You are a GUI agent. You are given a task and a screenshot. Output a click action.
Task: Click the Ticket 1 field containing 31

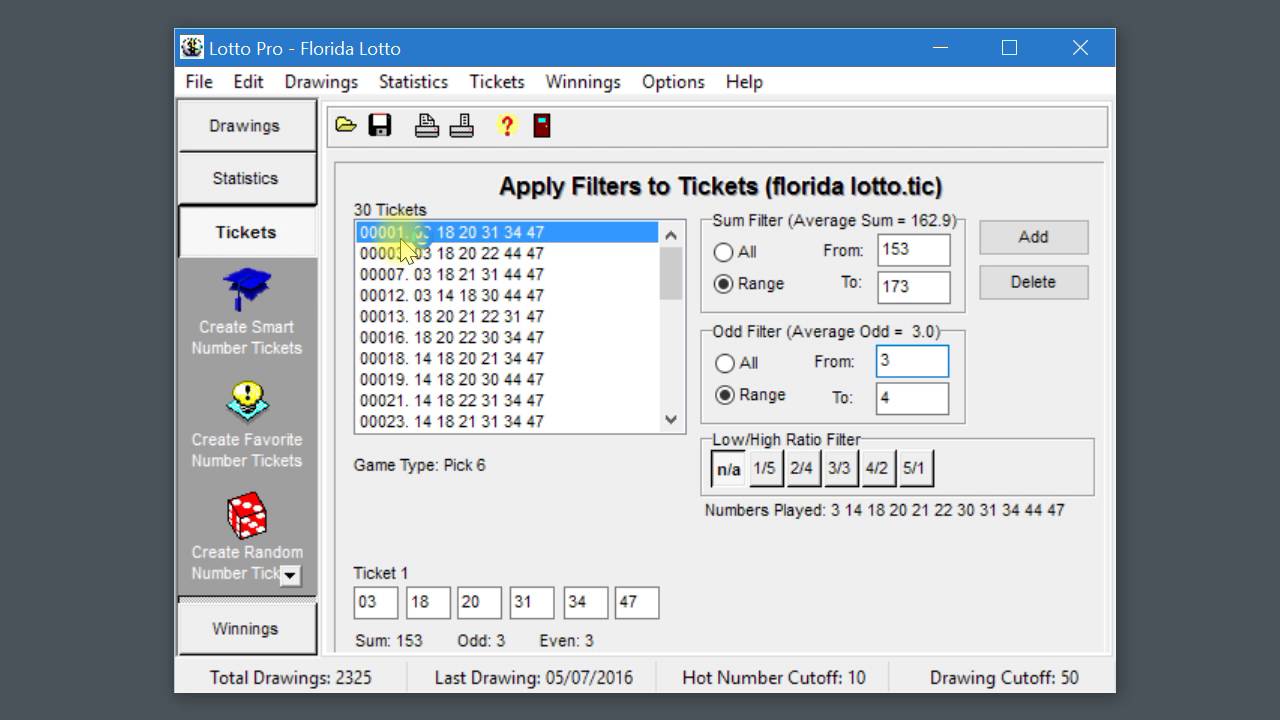(532, 602)
